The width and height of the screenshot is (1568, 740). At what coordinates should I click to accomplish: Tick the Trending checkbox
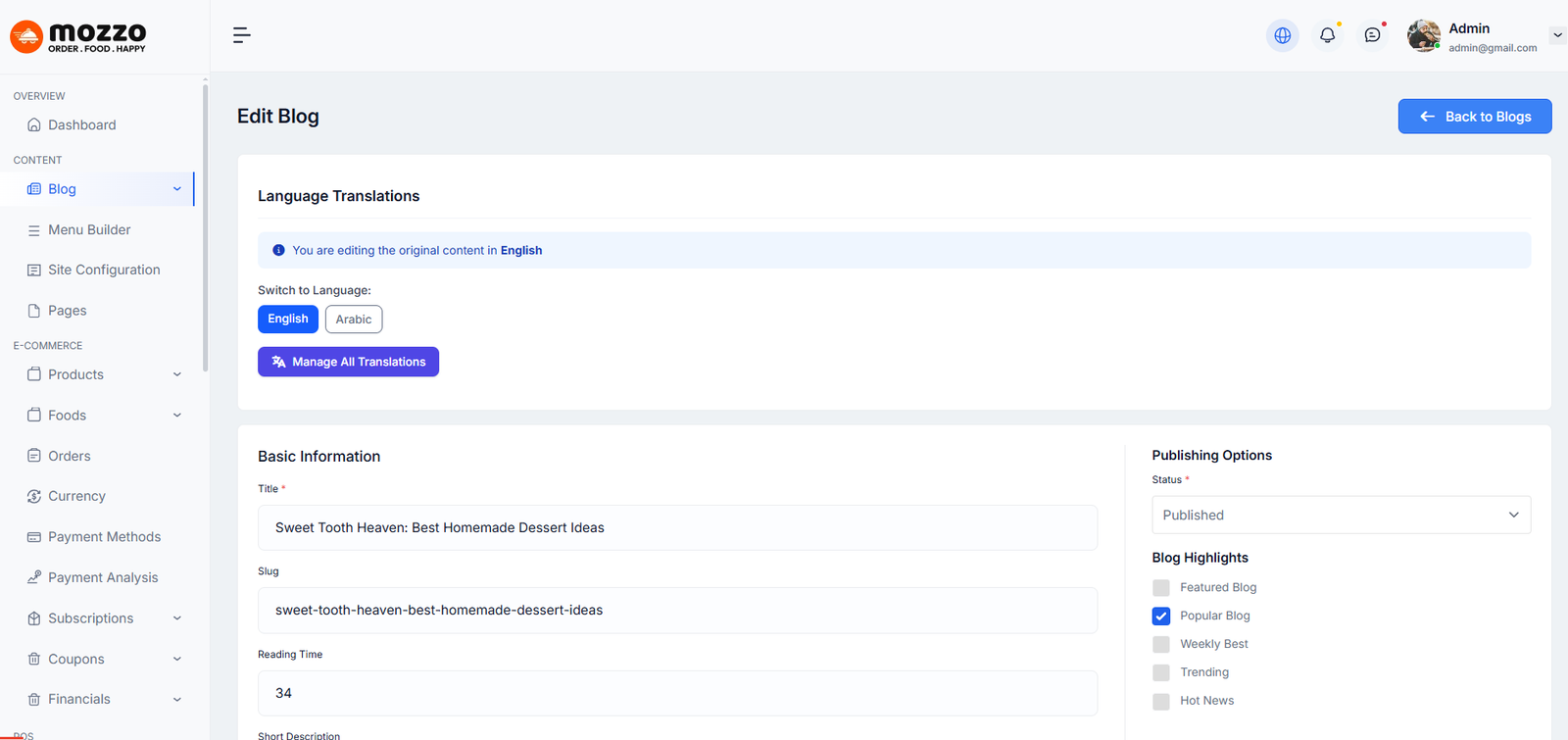1161,672
